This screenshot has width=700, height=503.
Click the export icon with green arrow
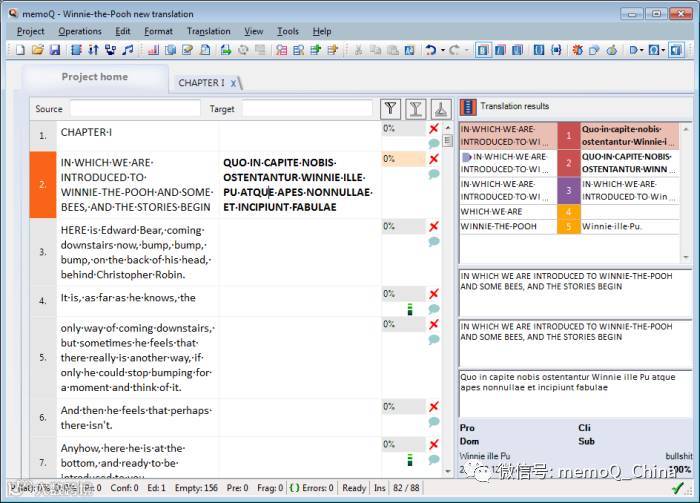[225, 50]
